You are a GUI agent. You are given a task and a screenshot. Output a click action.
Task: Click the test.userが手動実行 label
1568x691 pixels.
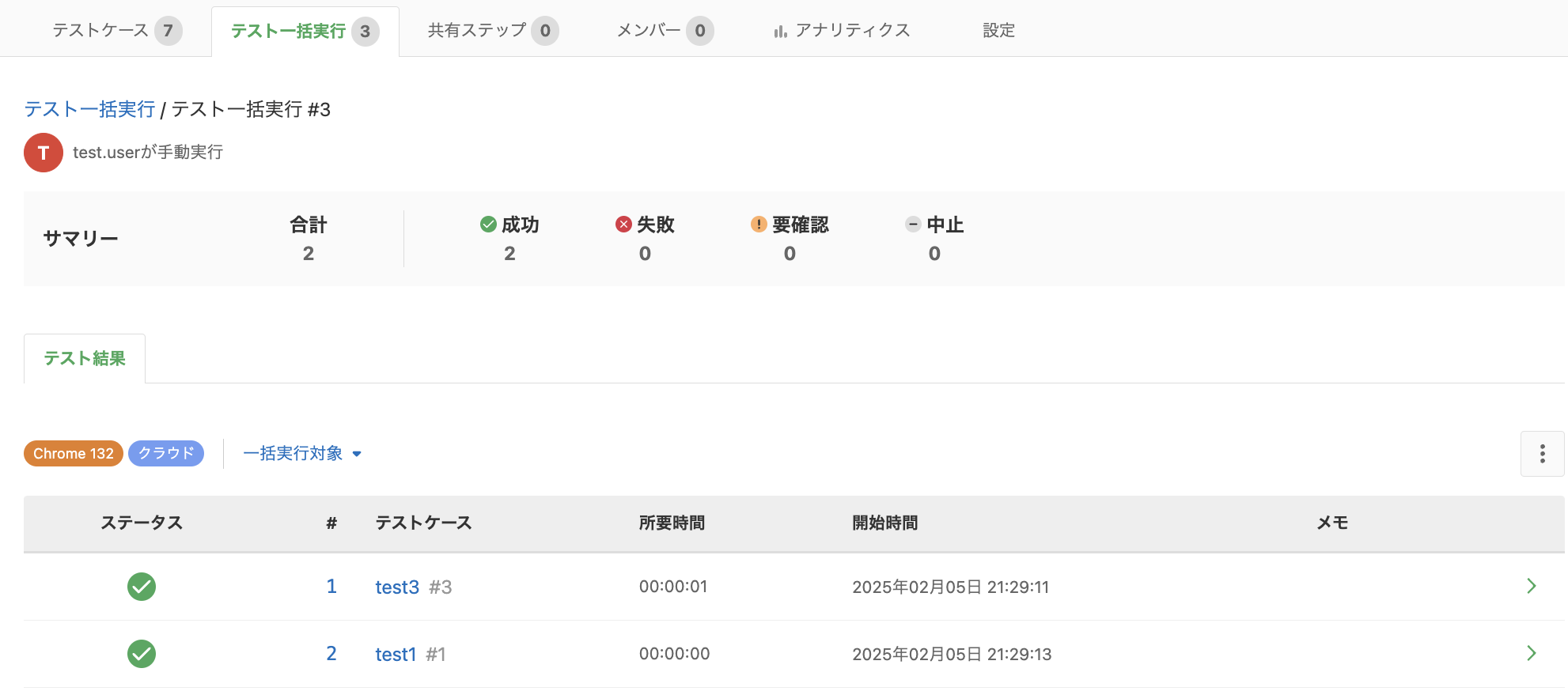tap(148, 152)
